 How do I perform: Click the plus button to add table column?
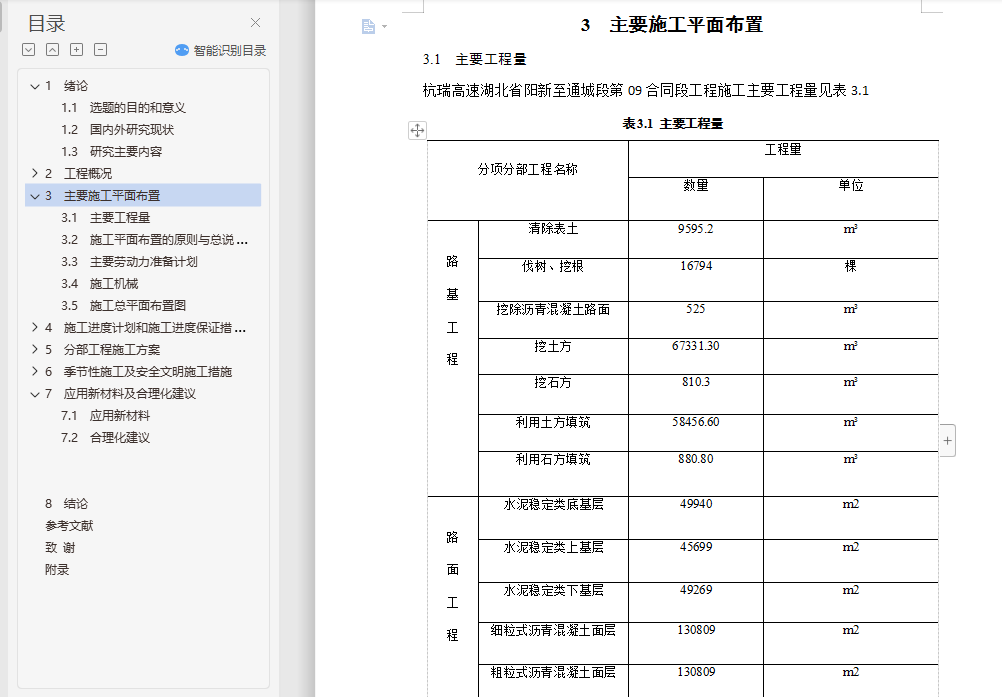click(948, 440)
